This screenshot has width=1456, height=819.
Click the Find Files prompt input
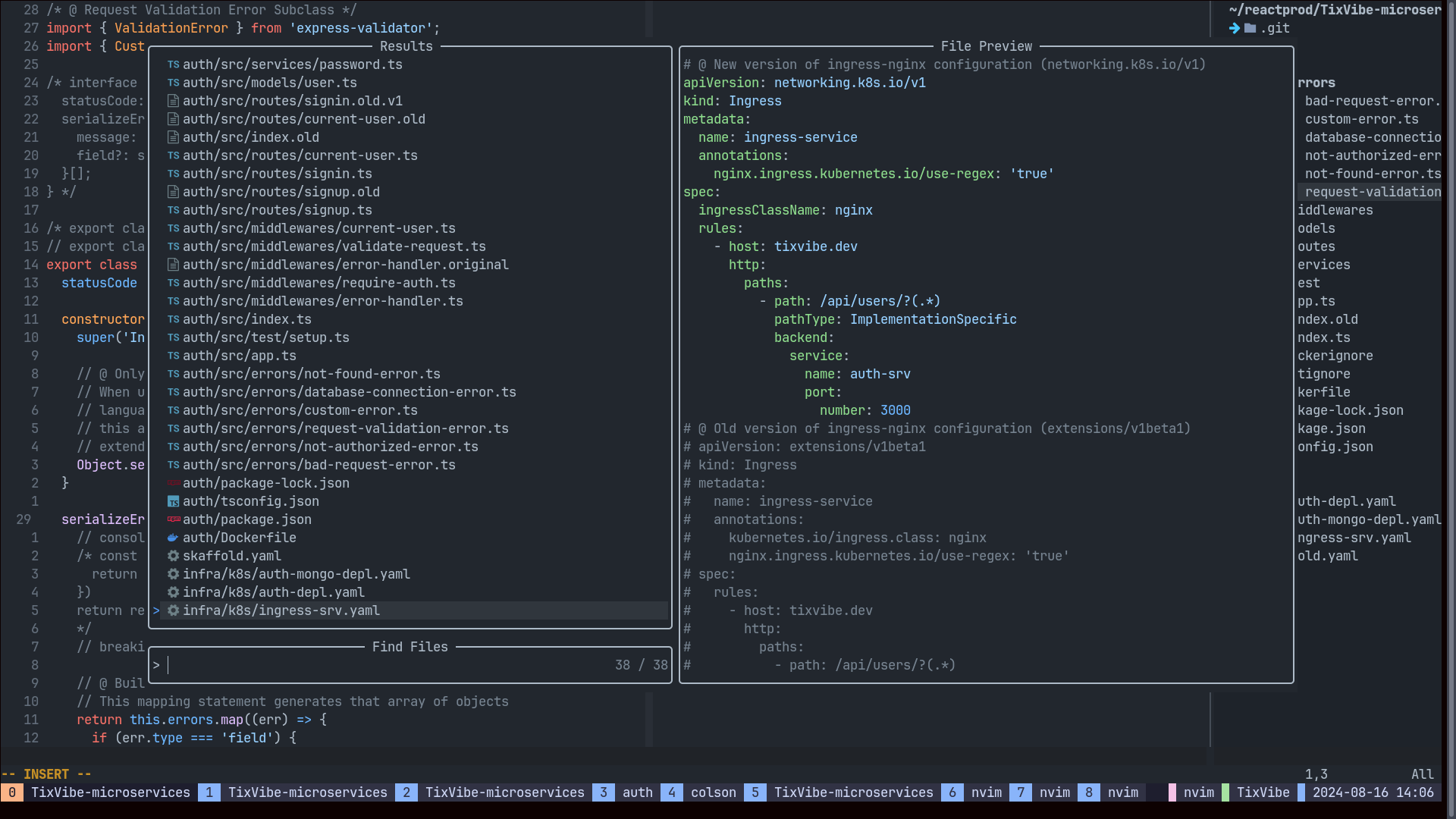pyautogui.click(x=379, y=665)
